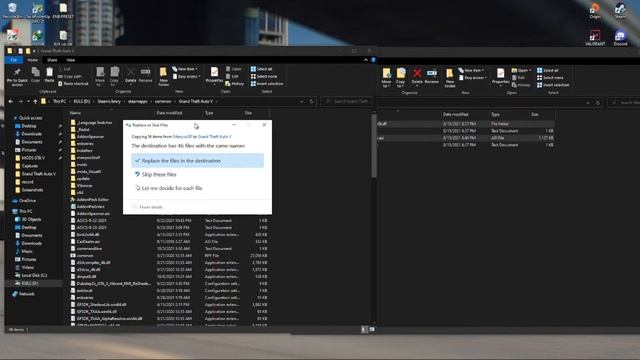The height and width of the screenshot is (360, 640).
Task: Open the File tab in left window
Action: click(14, 60)
